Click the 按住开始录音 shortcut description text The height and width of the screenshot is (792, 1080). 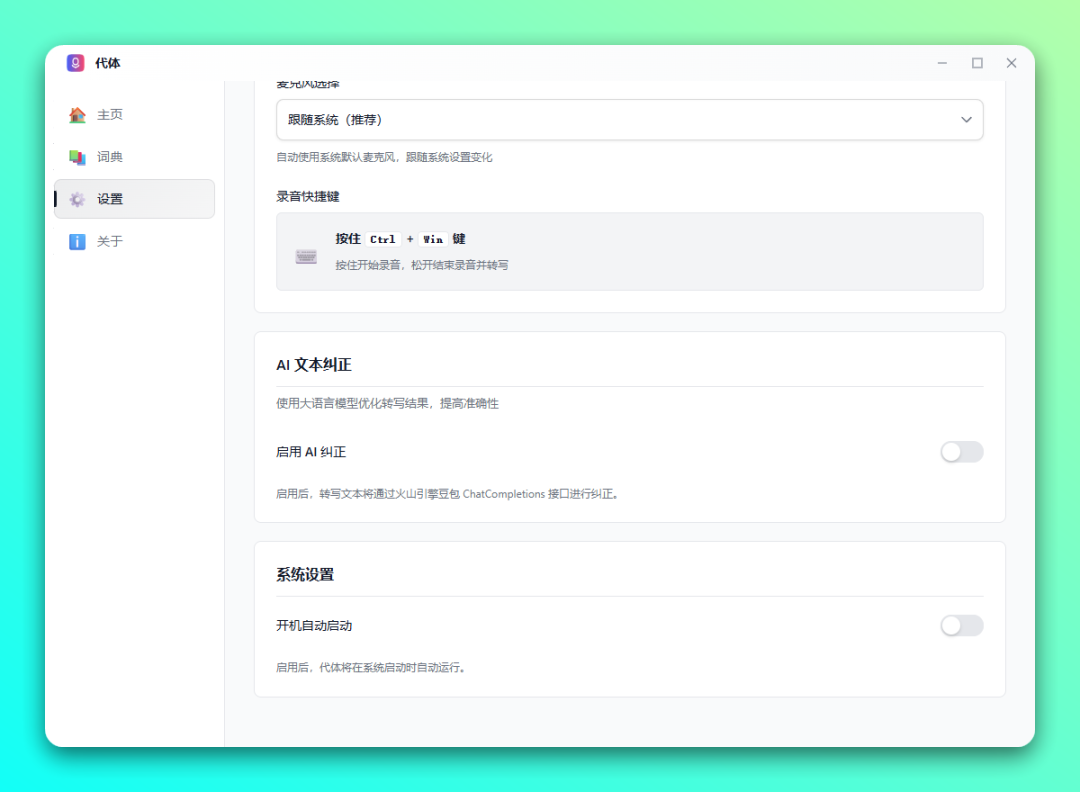(x=421, y=265)
